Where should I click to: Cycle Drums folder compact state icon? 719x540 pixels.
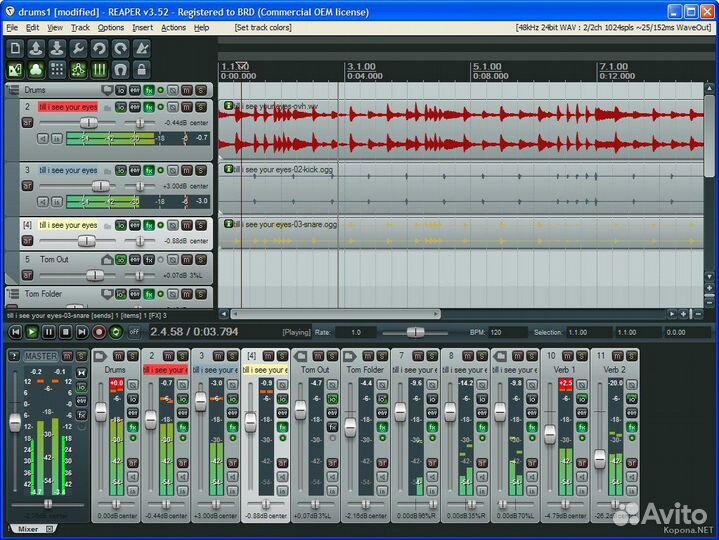point(107,90)
